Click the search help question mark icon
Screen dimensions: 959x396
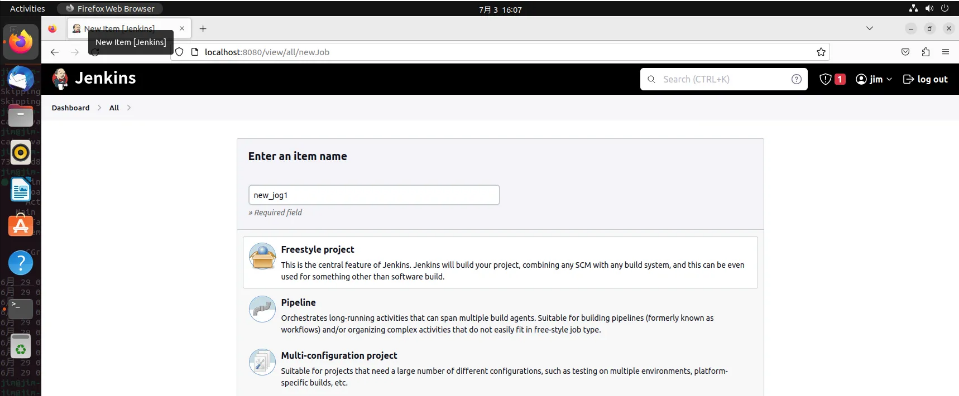[x=796, y=79]
